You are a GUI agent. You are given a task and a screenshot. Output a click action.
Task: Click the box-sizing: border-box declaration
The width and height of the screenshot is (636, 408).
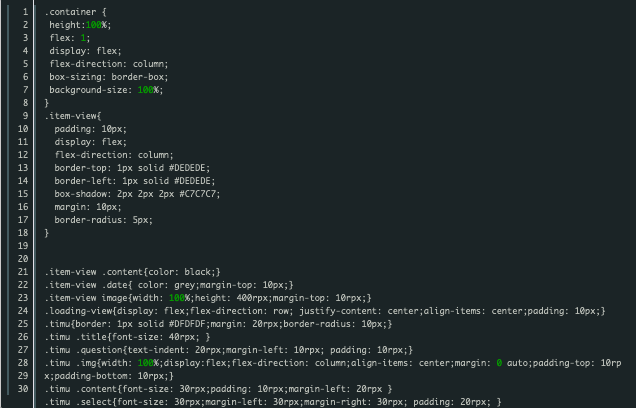point(109,77)
